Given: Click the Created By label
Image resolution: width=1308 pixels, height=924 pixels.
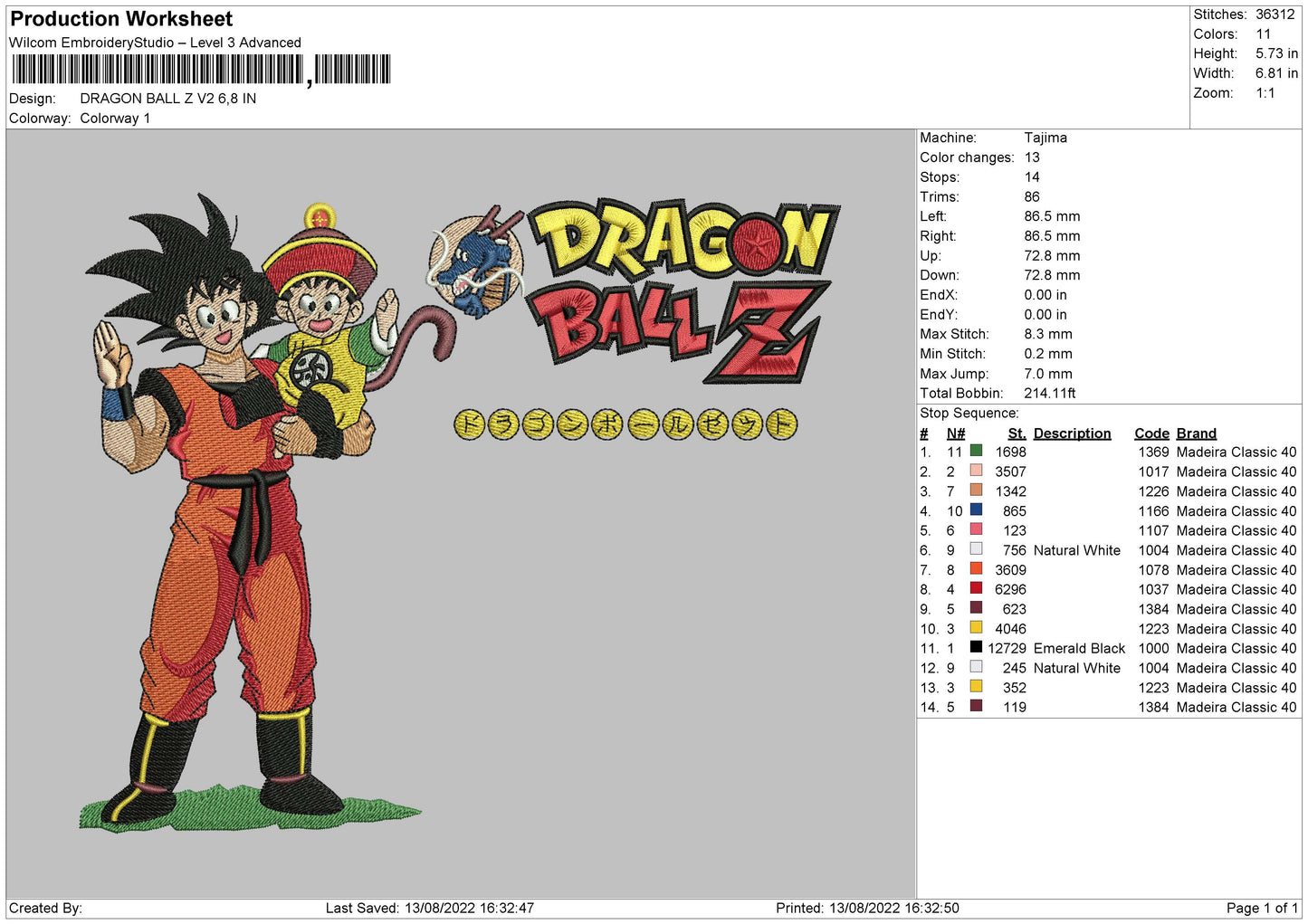Looking at the screenshot, I should (45, 908).
